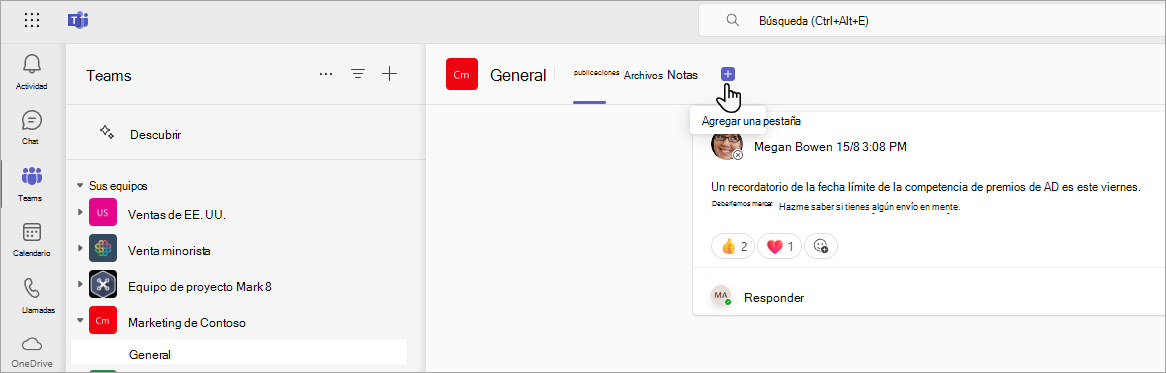This screenshot has width=1166, height=373.
Task: Open Equipo de proyecto Mark 8 name
Action: (200, 286)
